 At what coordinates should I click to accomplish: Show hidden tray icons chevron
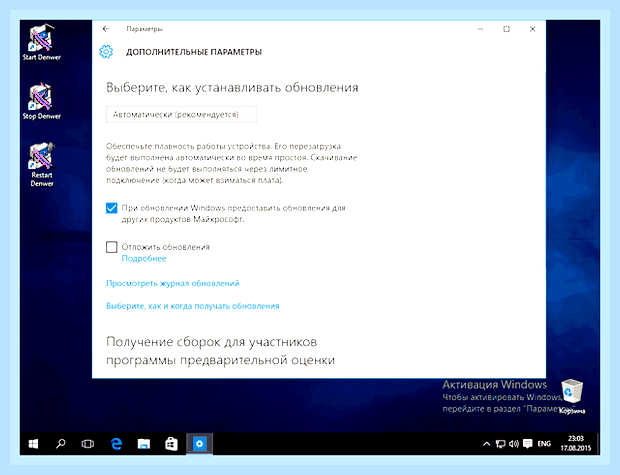(486, 444)
